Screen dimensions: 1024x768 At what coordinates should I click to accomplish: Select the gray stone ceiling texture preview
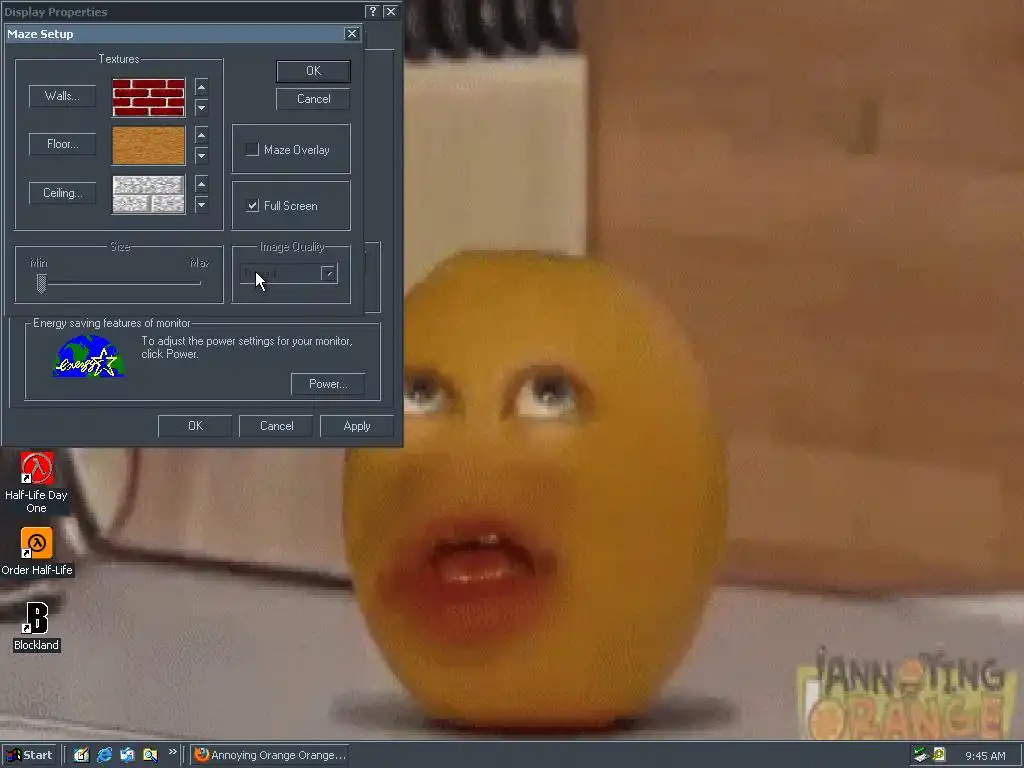click(149, 195)
